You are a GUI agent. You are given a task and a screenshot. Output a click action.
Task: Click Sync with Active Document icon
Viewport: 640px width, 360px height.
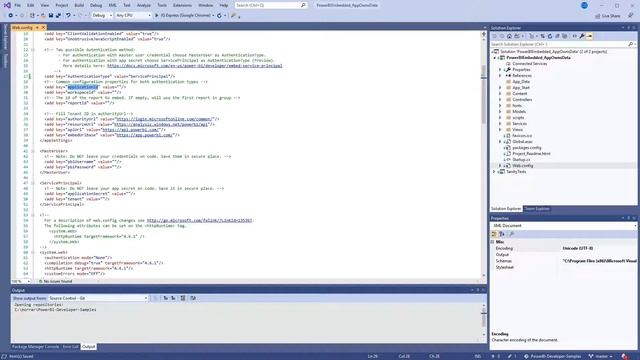pos(542,36)
